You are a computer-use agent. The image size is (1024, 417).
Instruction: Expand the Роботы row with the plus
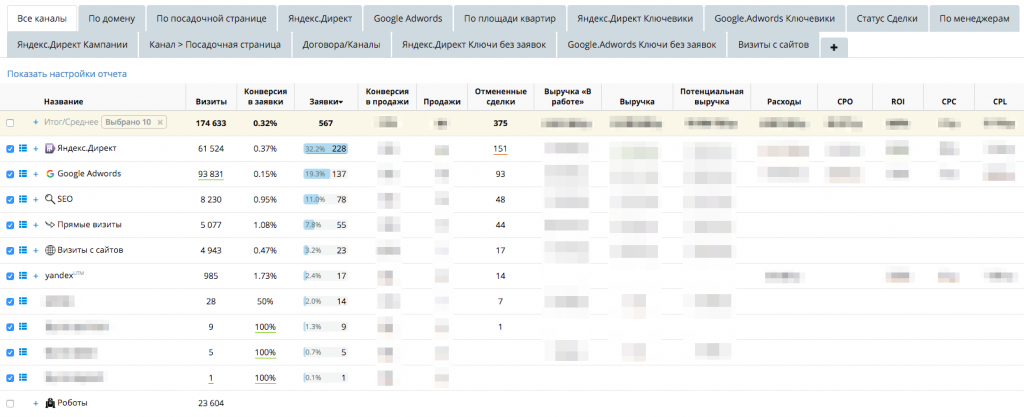coord(36,403)
